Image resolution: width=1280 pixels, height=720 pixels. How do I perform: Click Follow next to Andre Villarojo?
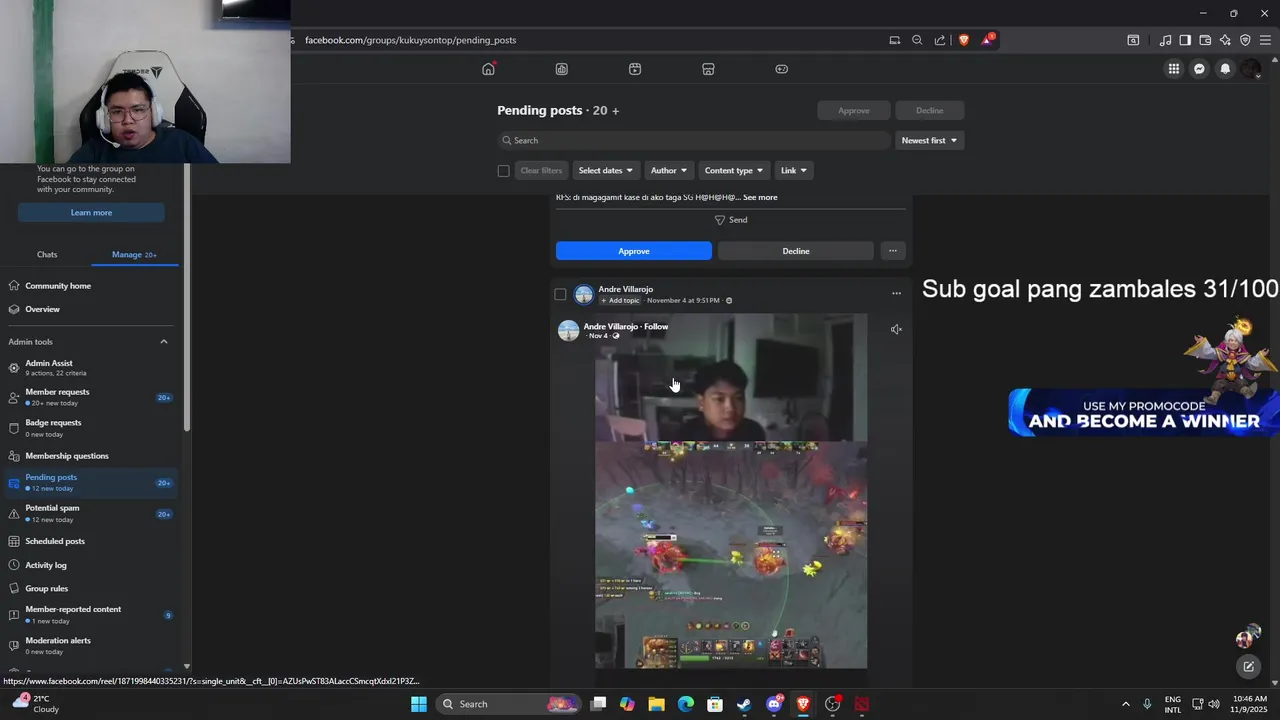(x=656, y=326)
